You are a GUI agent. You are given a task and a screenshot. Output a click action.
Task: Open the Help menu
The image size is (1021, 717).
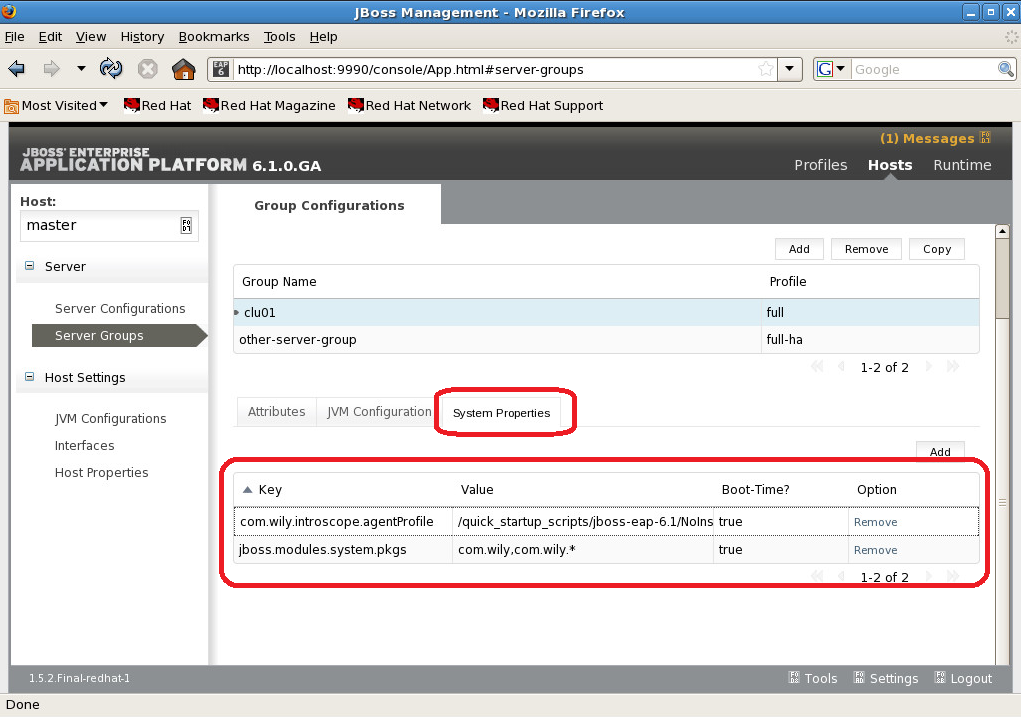coord(323,36)
